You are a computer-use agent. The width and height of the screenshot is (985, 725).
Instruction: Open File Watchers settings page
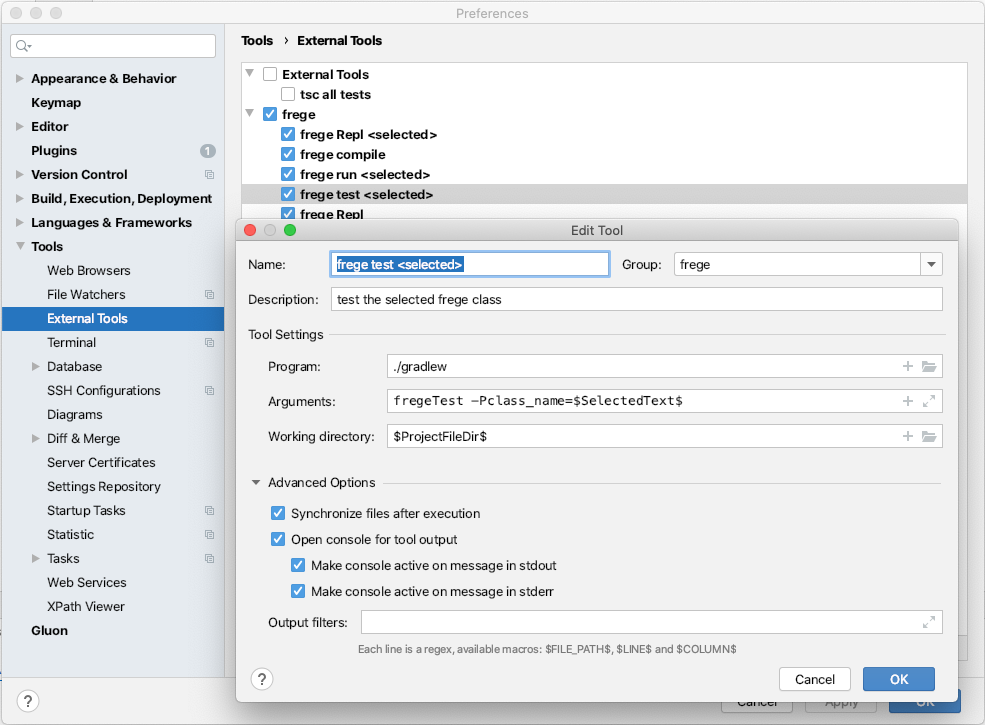pos(86,294)
